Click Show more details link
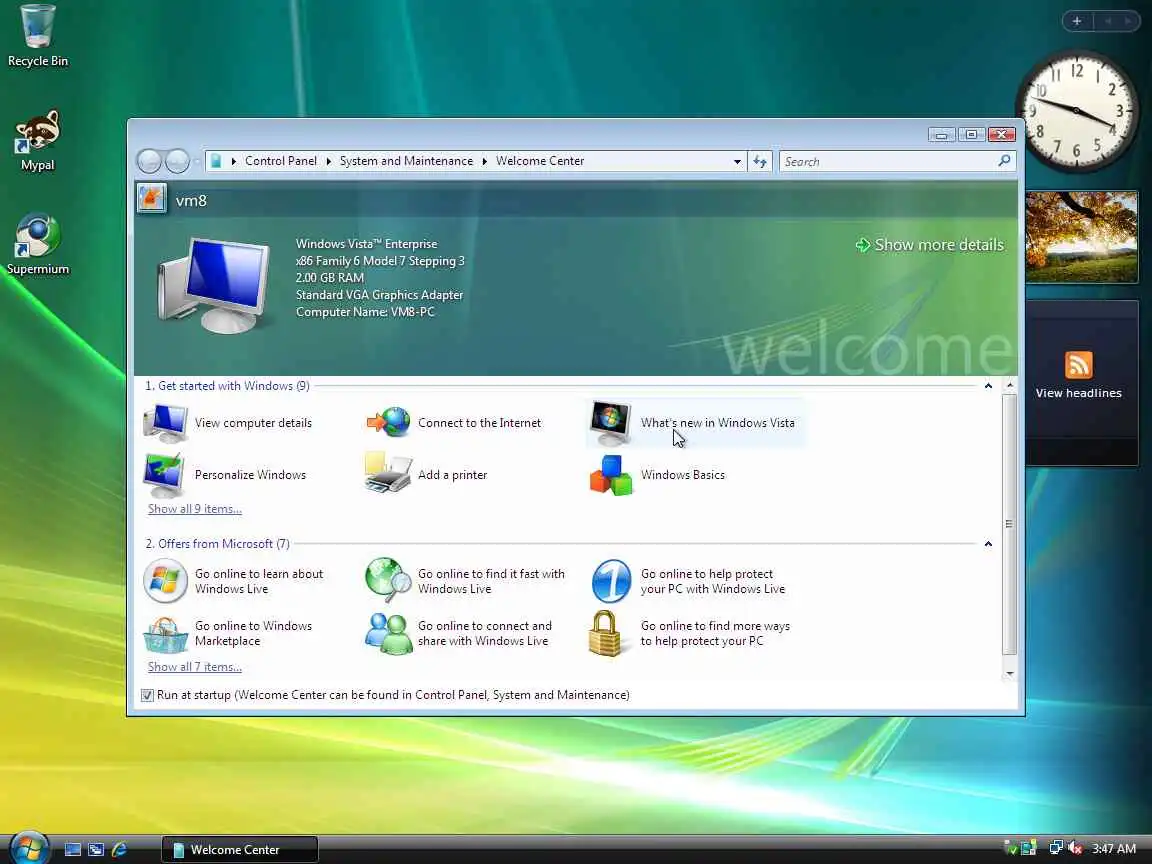The image size is (1152, 864). (939, 245)
